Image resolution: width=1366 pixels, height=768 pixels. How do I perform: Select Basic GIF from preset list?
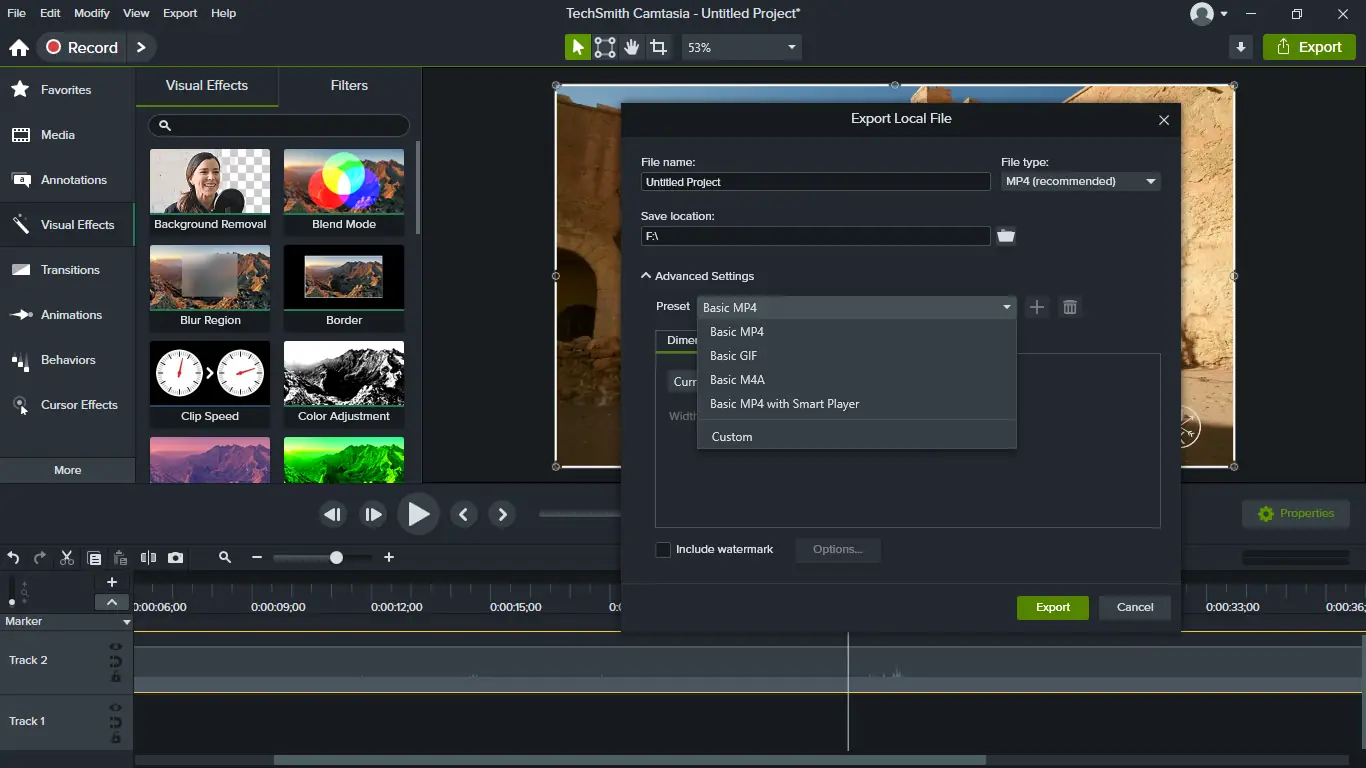pos(733,356)
